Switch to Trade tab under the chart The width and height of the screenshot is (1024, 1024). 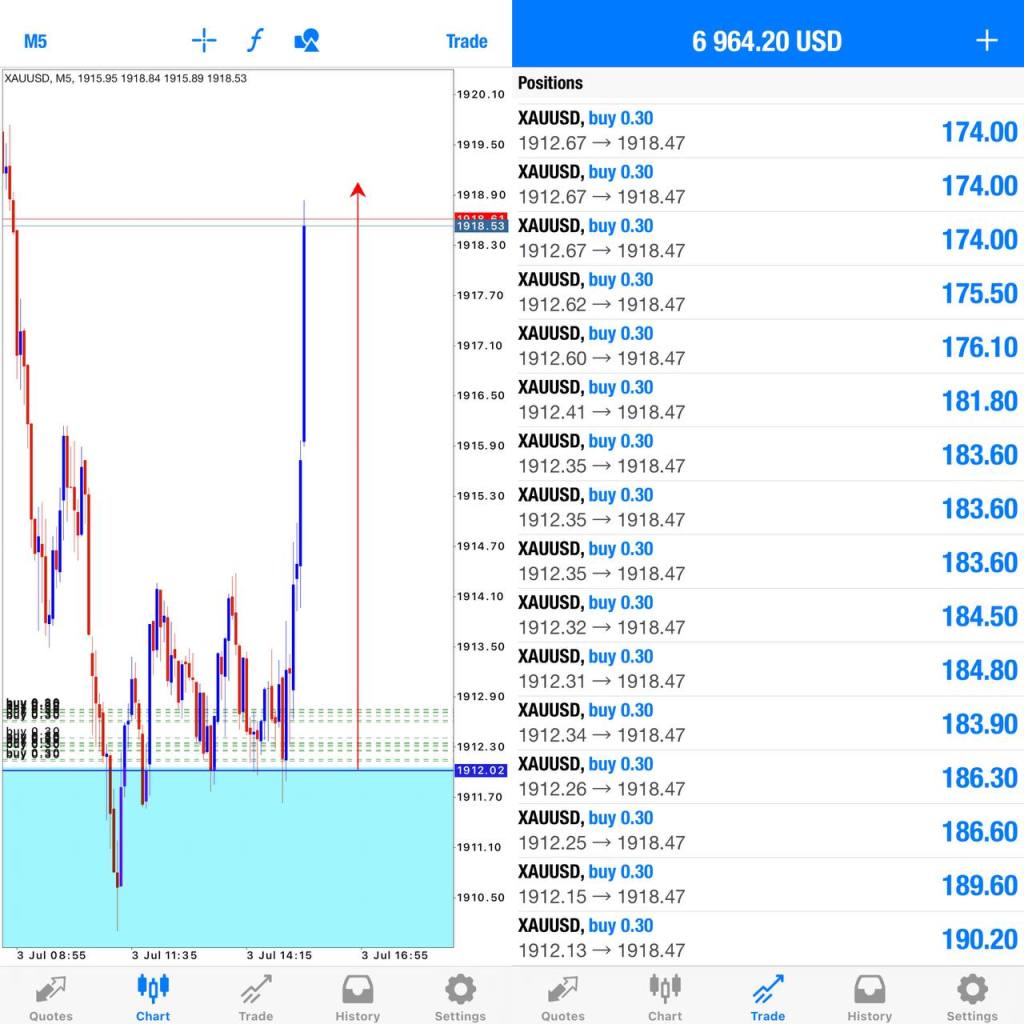tap(255, 997)
